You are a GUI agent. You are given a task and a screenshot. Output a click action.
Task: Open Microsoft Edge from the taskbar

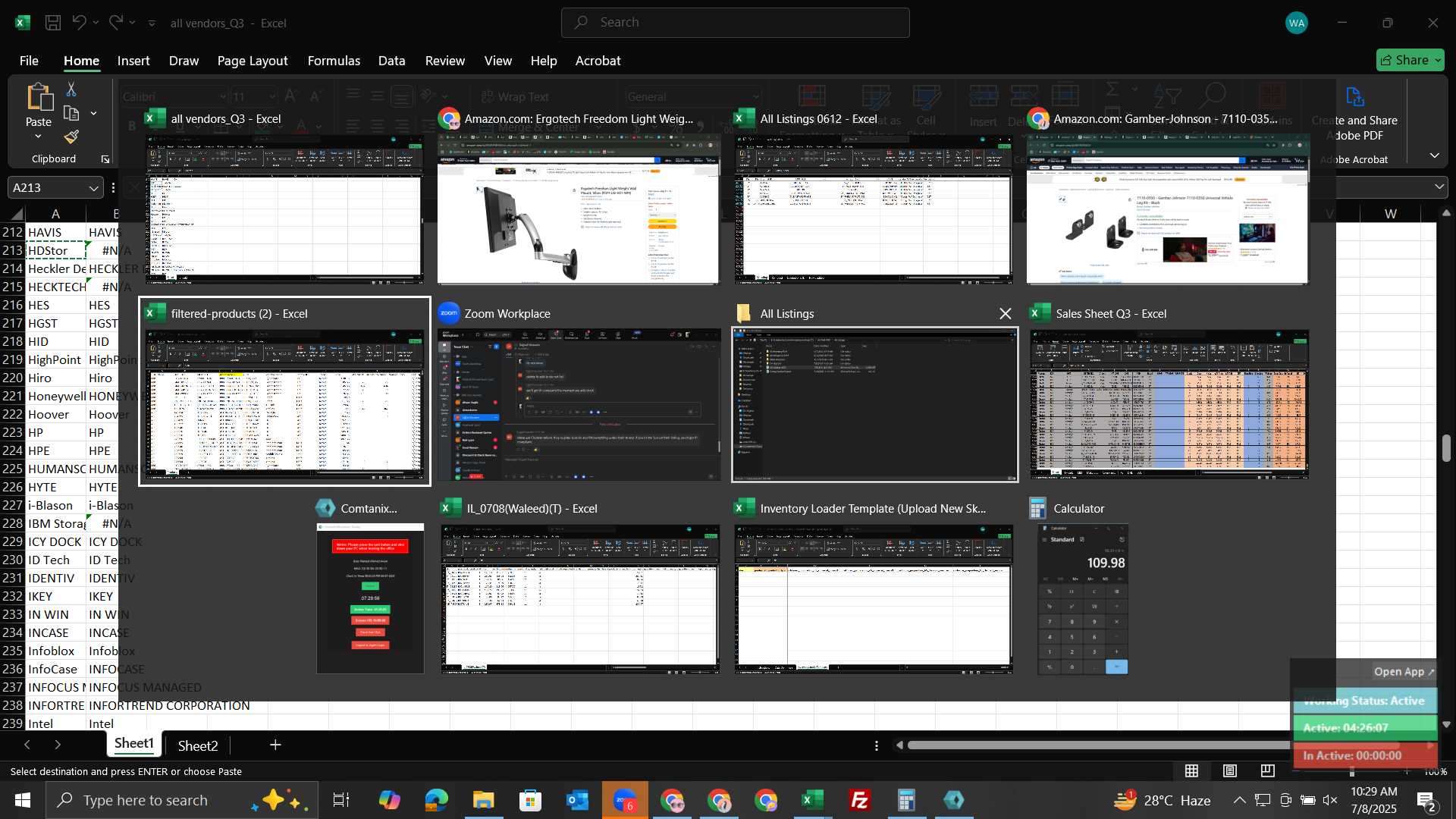[436, 800]
